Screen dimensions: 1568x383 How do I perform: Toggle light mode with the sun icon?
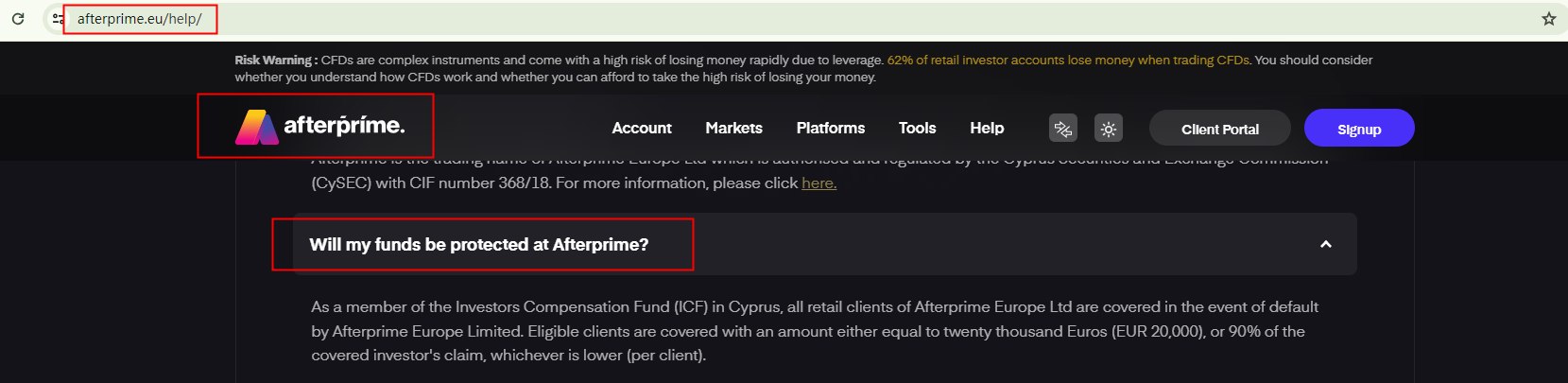pyautogui.click(x=1108, y=129)
